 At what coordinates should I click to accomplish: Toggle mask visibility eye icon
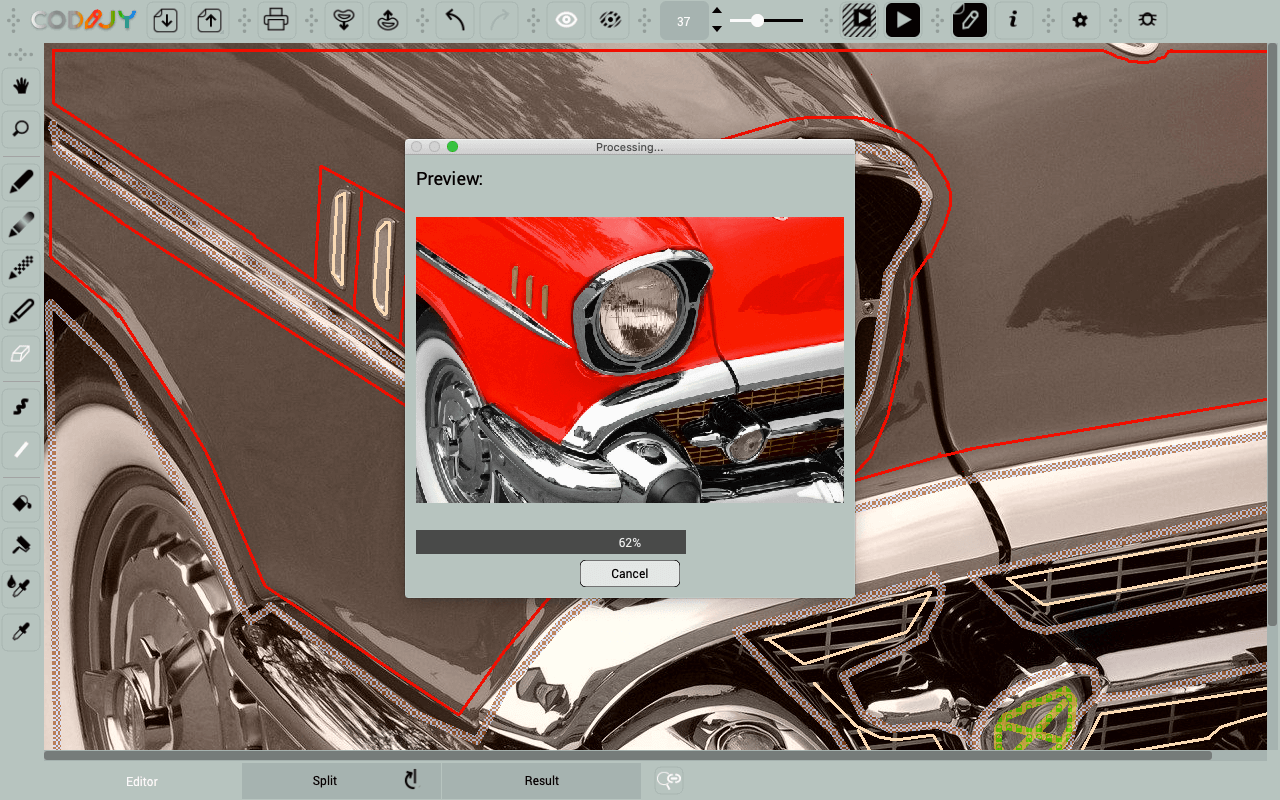point(566,20)
